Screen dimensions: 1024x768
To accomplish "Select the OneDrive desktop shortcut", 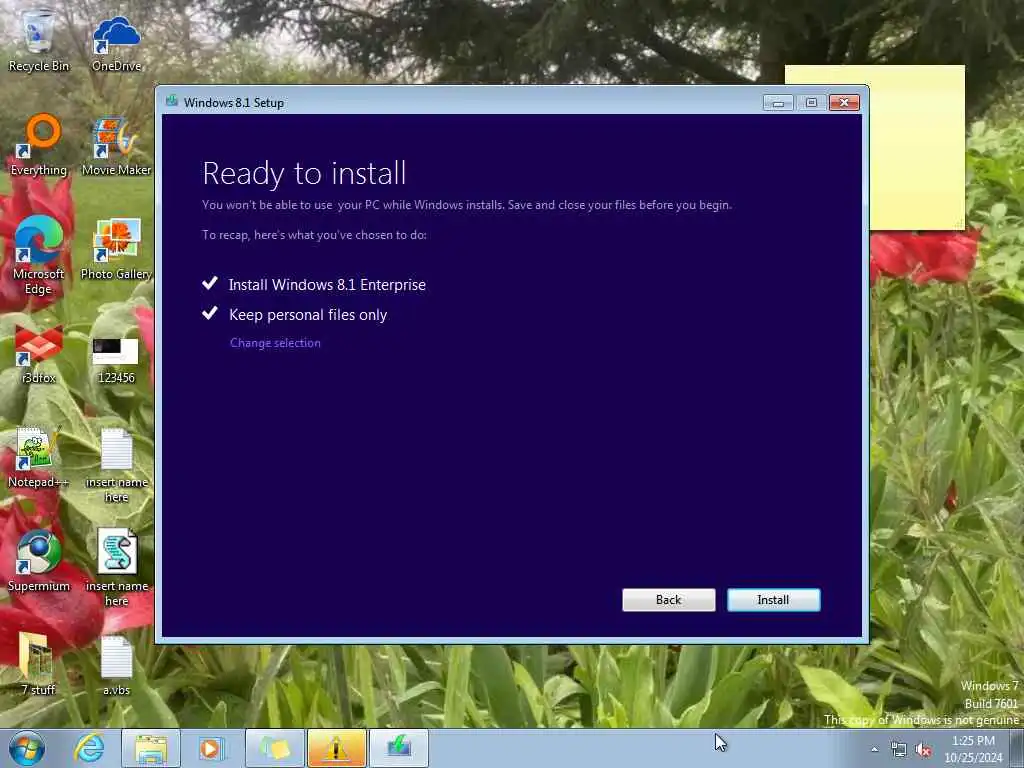I will (x=116, y=43).
